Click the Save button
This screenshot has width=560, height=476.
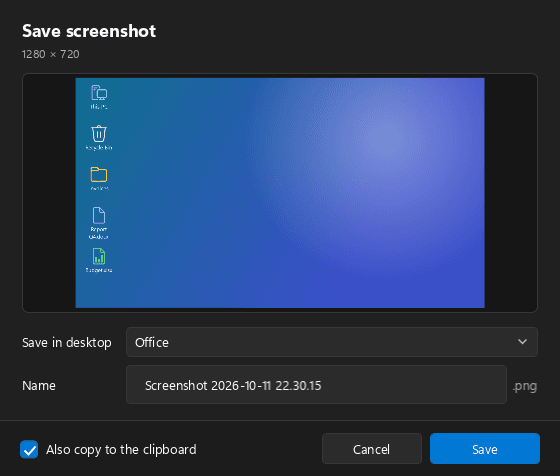(x=485, y=449)
